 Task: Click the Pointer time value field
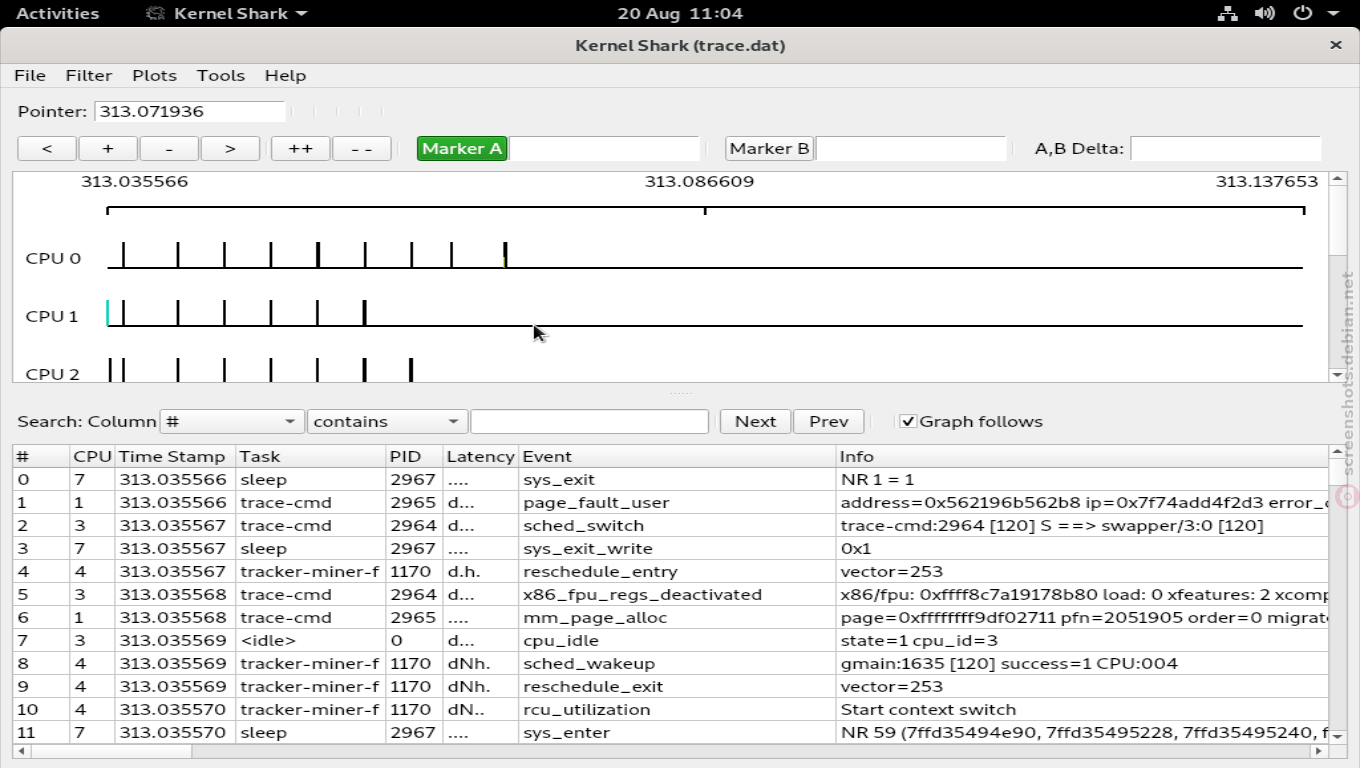pos(190,112)
